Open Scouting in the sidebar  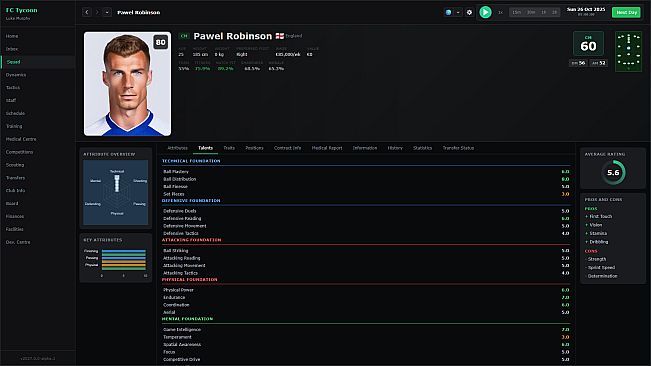tap(38, 165)
